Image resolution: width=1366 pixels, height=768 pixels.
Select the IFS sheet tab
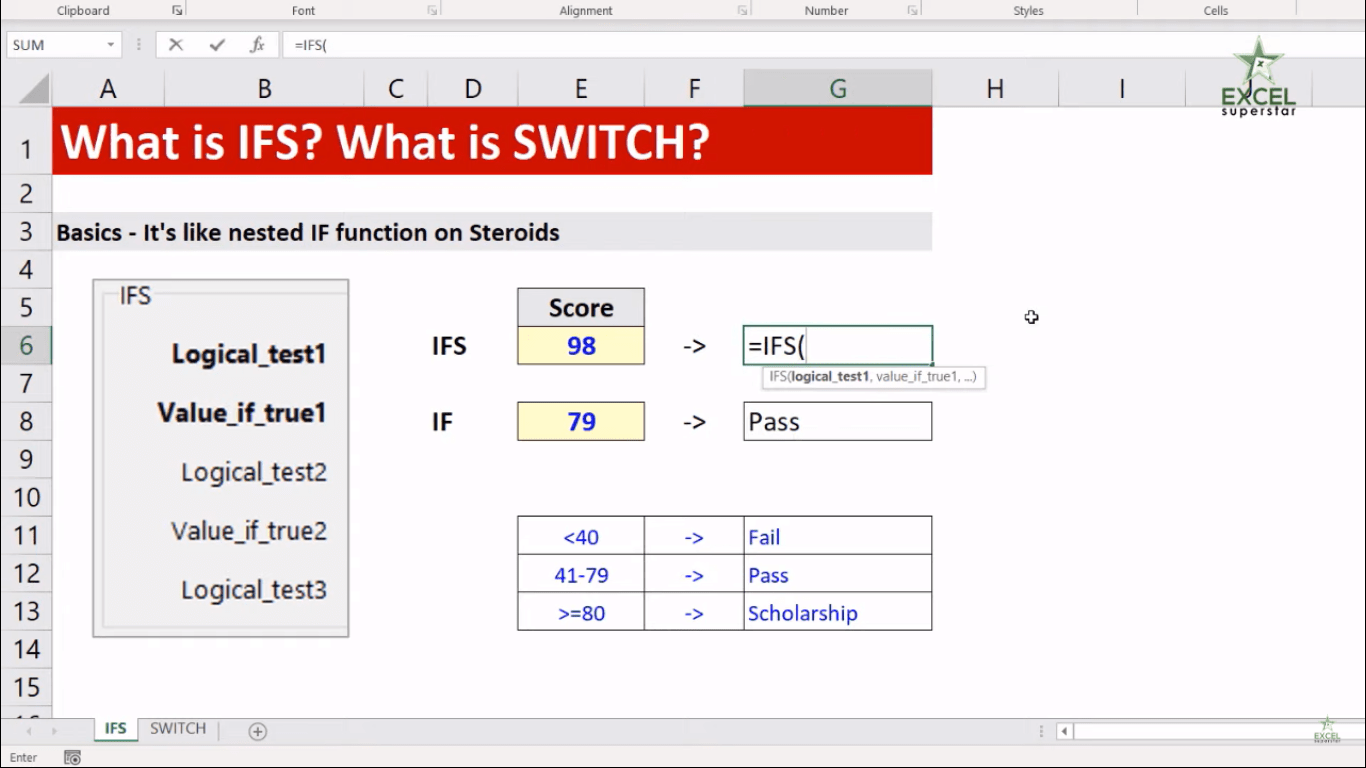pyautogui.click(x=114, y=729)
